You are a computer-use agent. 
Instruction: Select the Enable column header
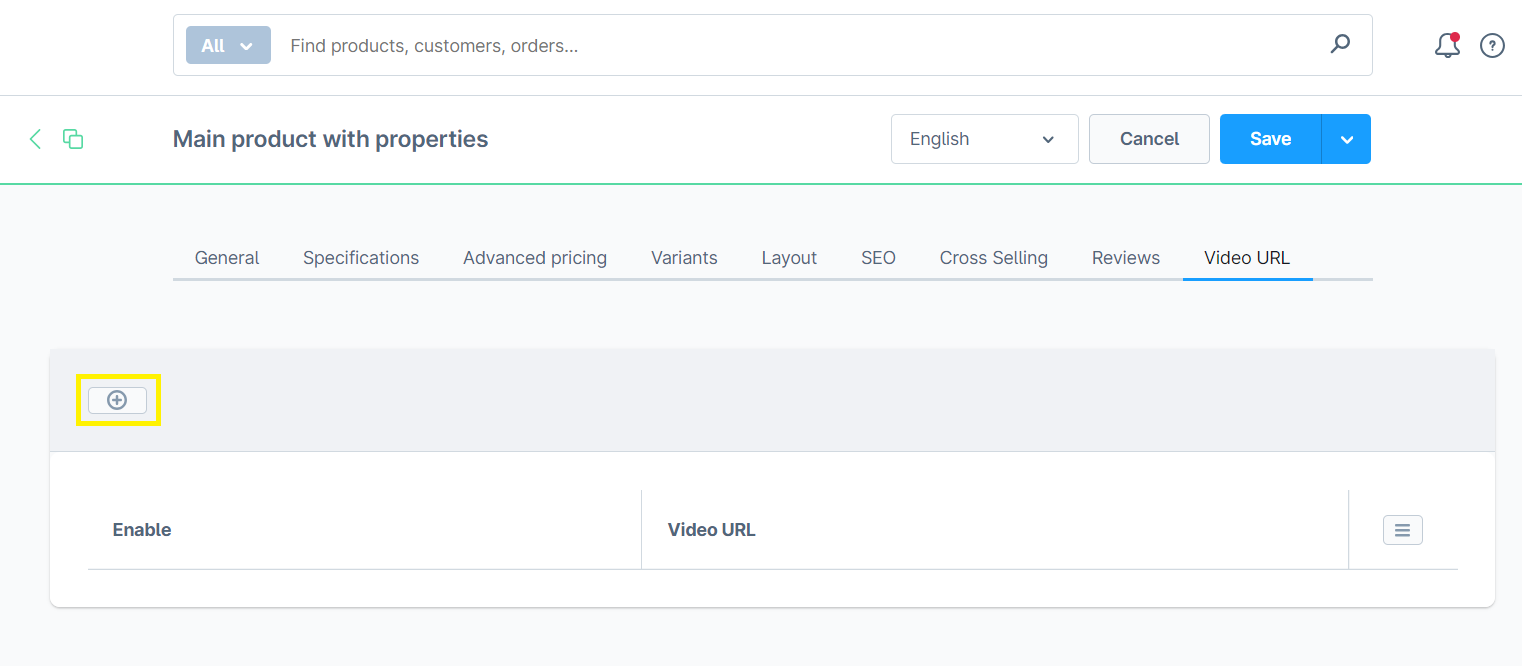point(141,529)
